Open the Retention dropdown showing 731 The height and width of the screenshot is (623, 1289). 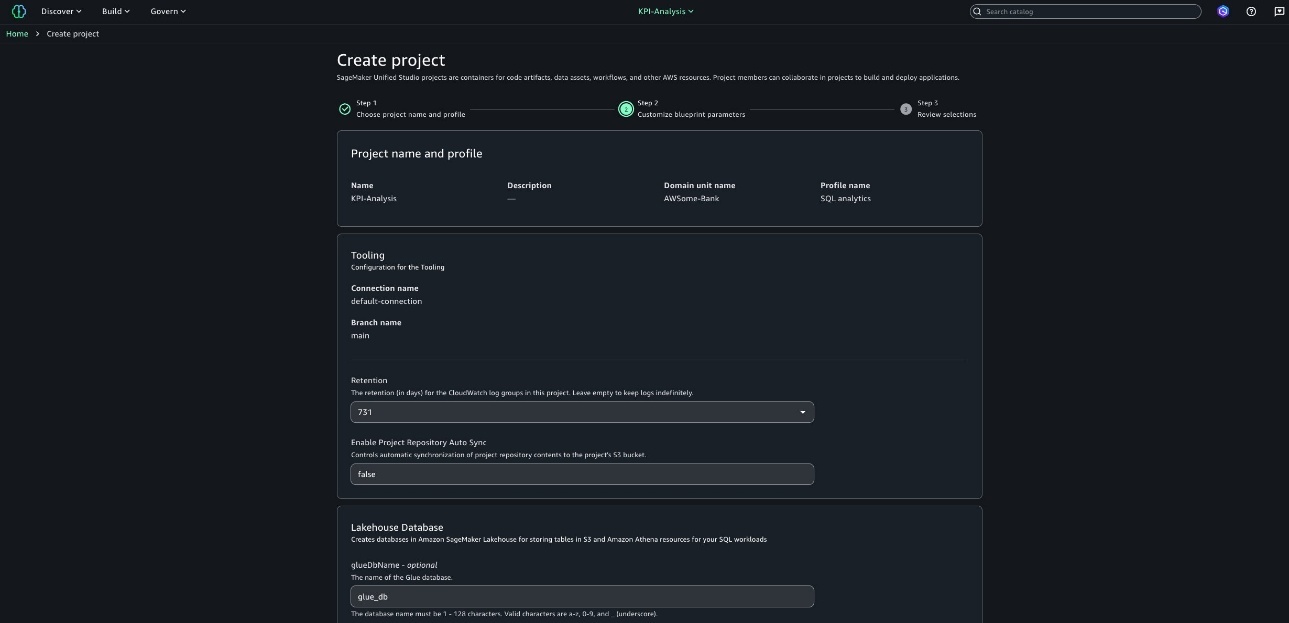pos(582,412)
